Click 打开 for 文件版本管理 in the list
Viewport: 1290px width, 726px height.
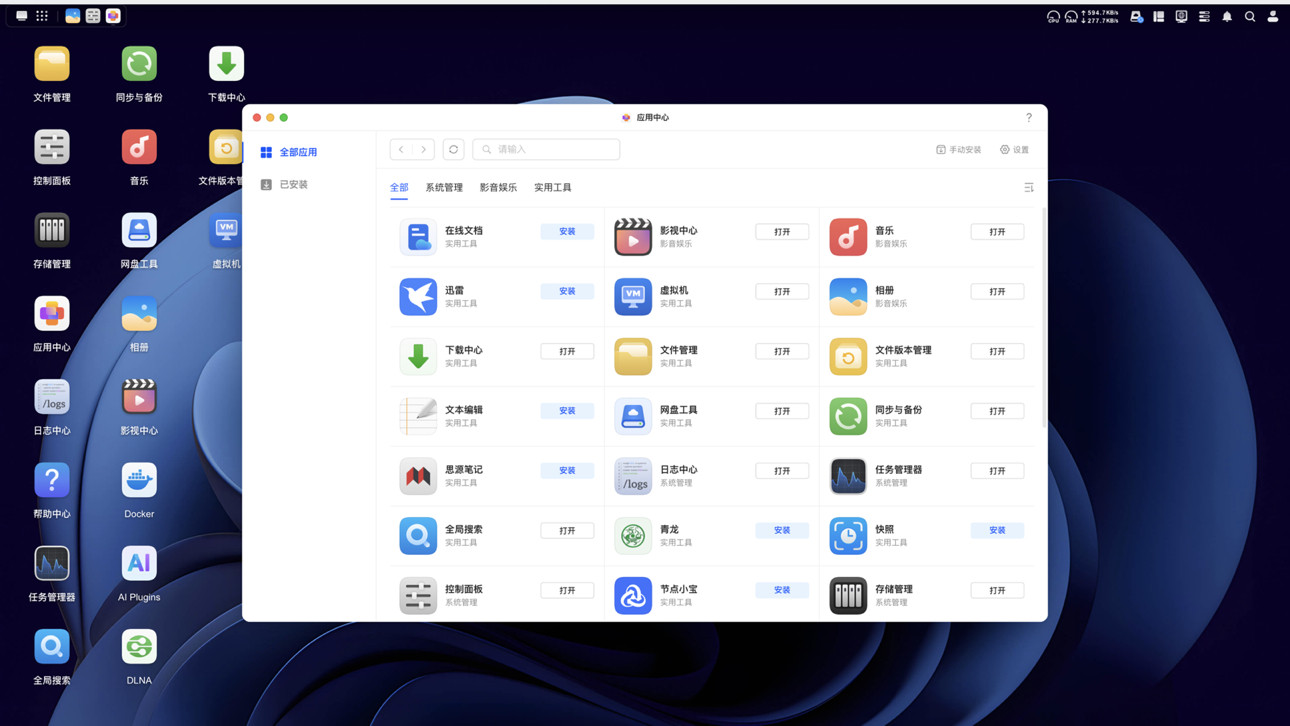click(997, 352)
